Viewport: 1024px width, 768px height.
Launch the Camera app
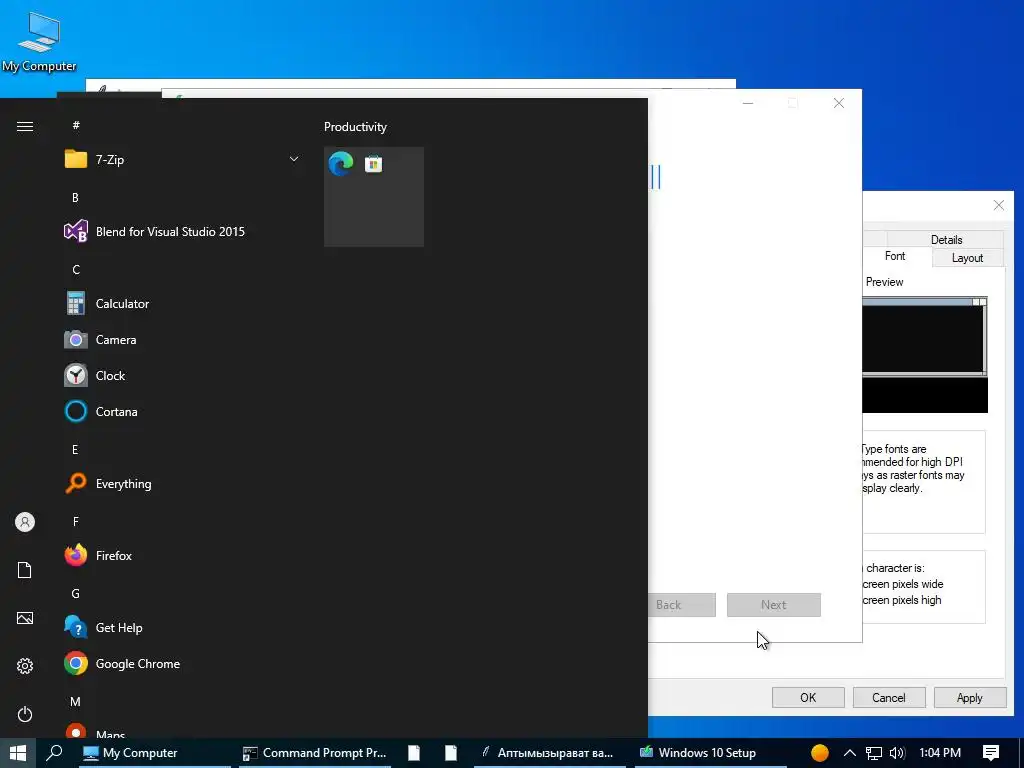(x=182, y=340)
